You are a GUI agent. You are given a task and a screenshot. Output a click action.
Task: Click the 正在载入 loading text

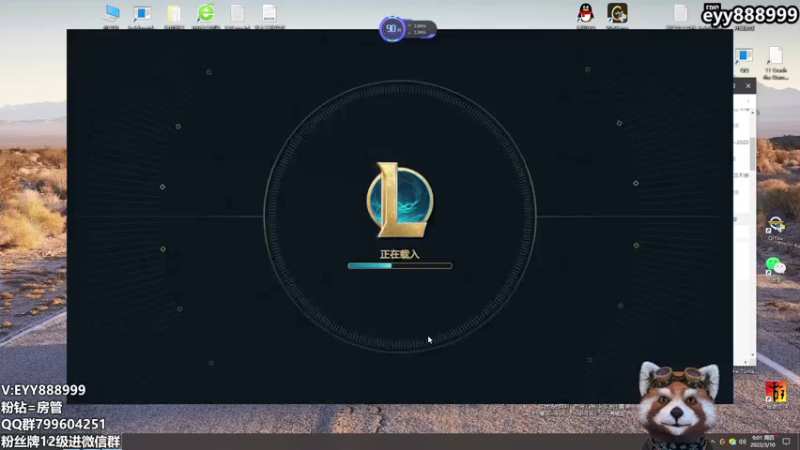pos(399,254)
